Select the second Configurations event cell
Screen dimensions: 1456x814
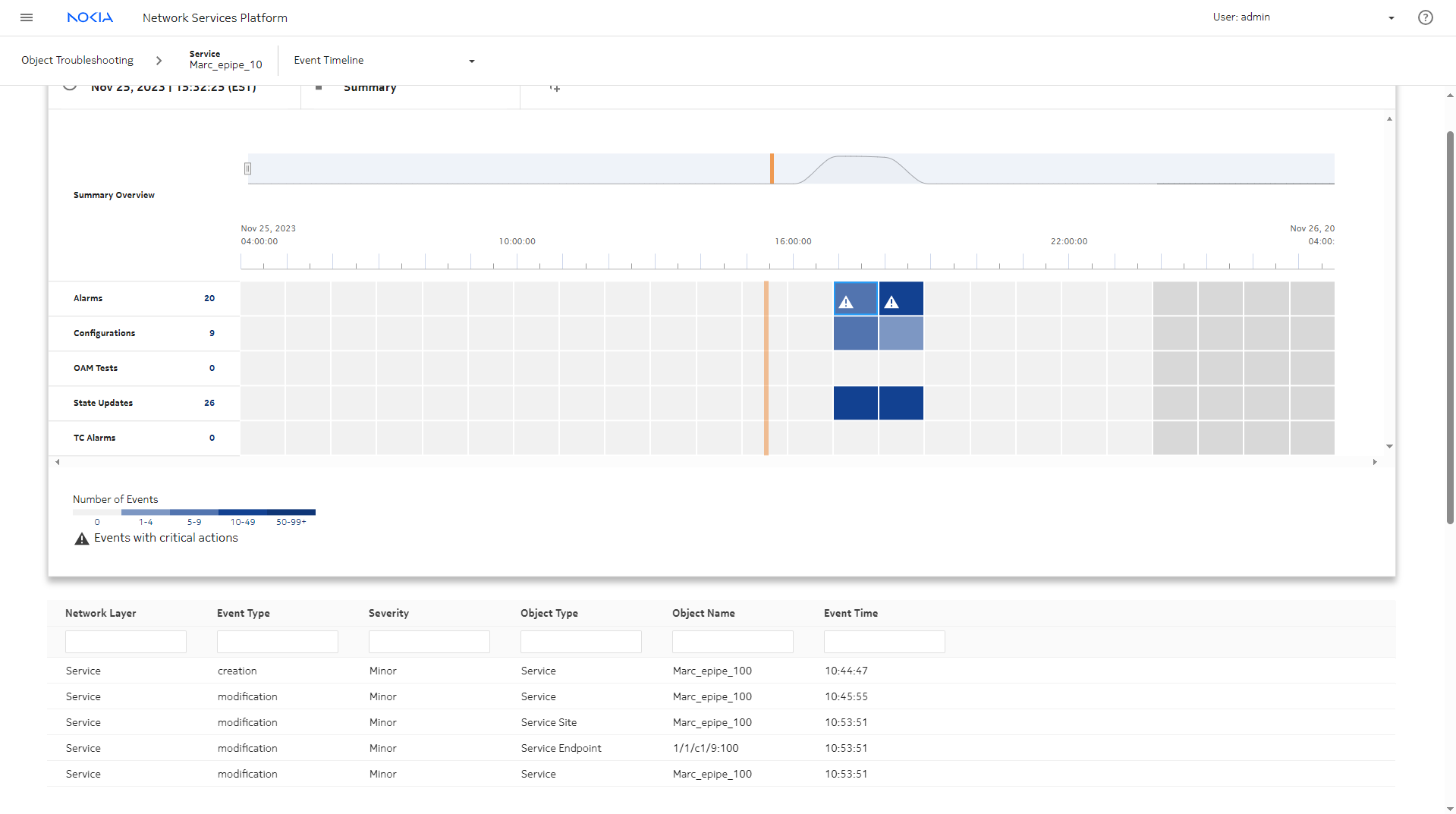tap(901, 334)
